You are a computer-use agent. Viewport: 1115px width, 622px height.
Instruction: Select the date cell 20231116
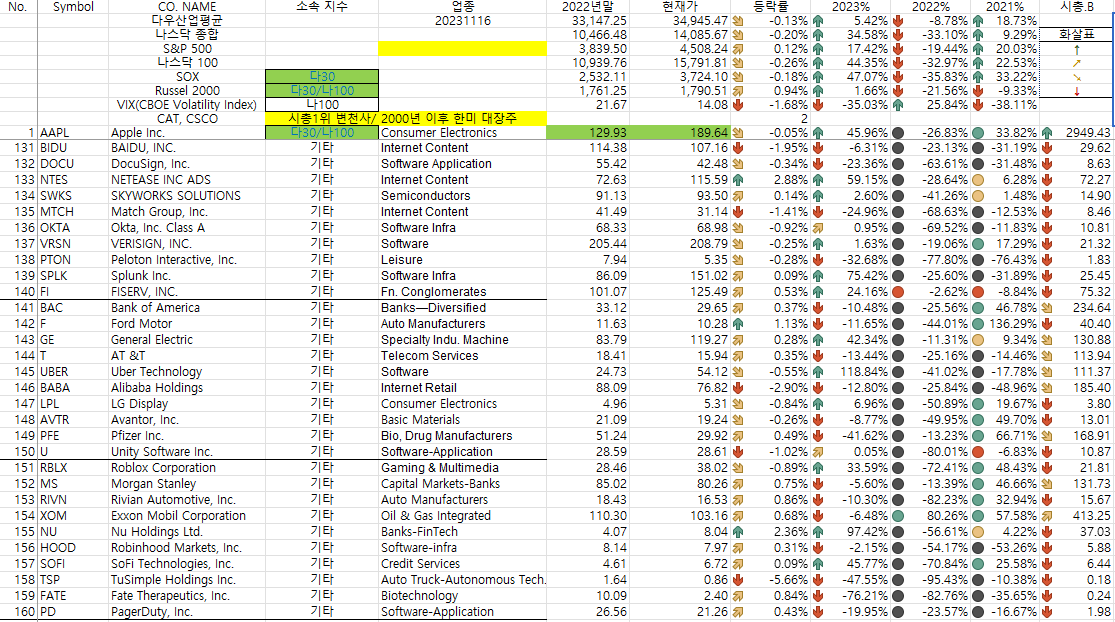click(x=462, y=21)
